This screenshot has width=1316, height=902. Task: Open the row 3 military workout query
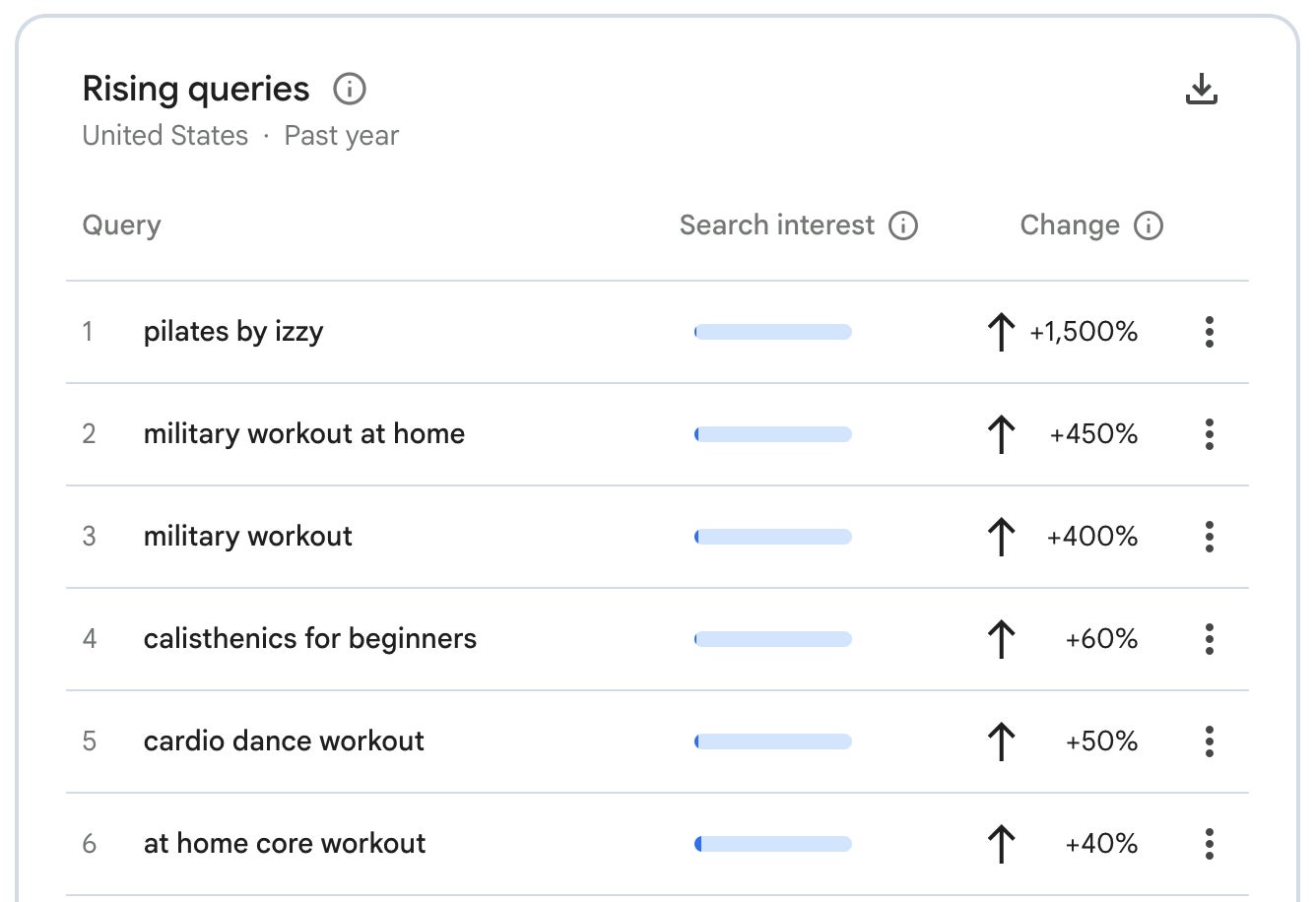point(248,537)
